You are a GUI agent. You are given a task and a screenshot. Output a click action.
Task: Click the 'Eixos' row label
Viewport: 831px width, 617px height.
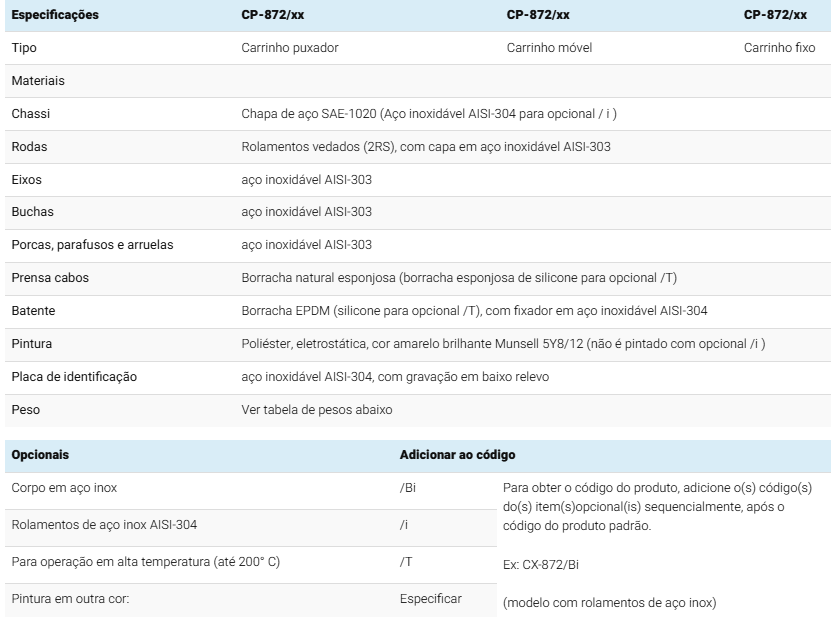tap(27, 180)
